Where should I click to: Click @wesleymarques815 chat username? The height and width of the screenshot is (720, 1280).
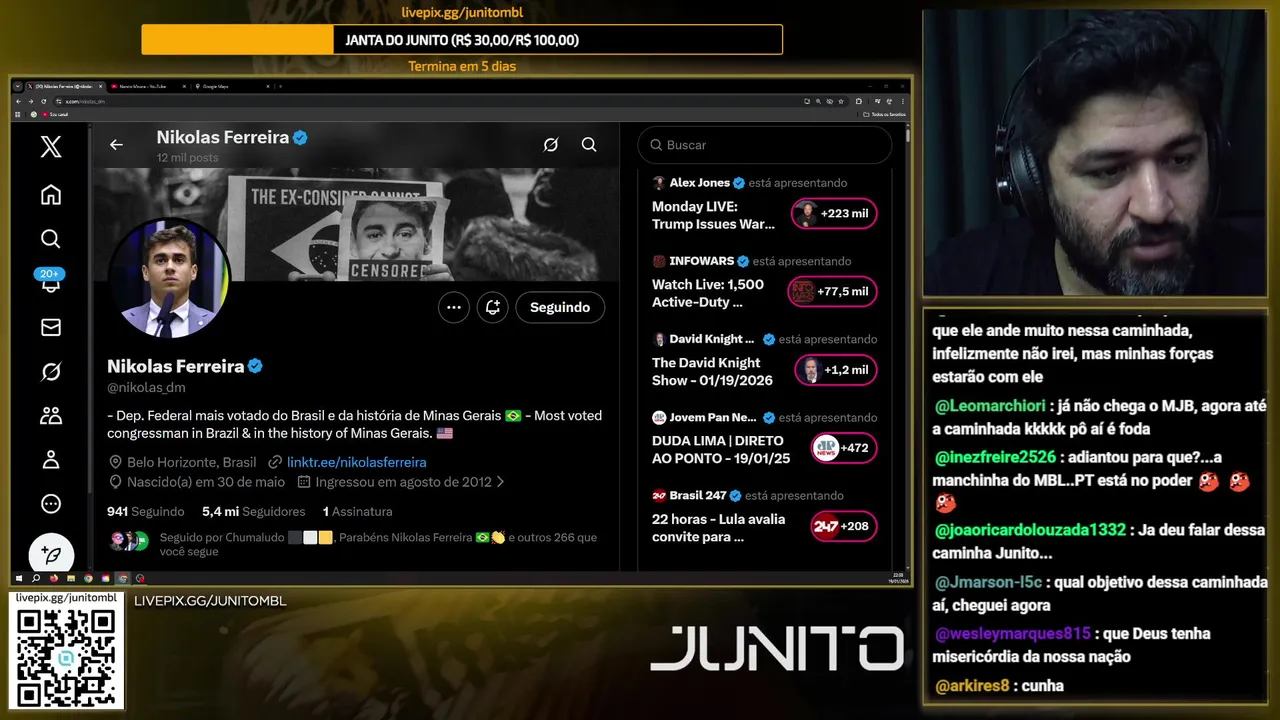[1012, 633]
